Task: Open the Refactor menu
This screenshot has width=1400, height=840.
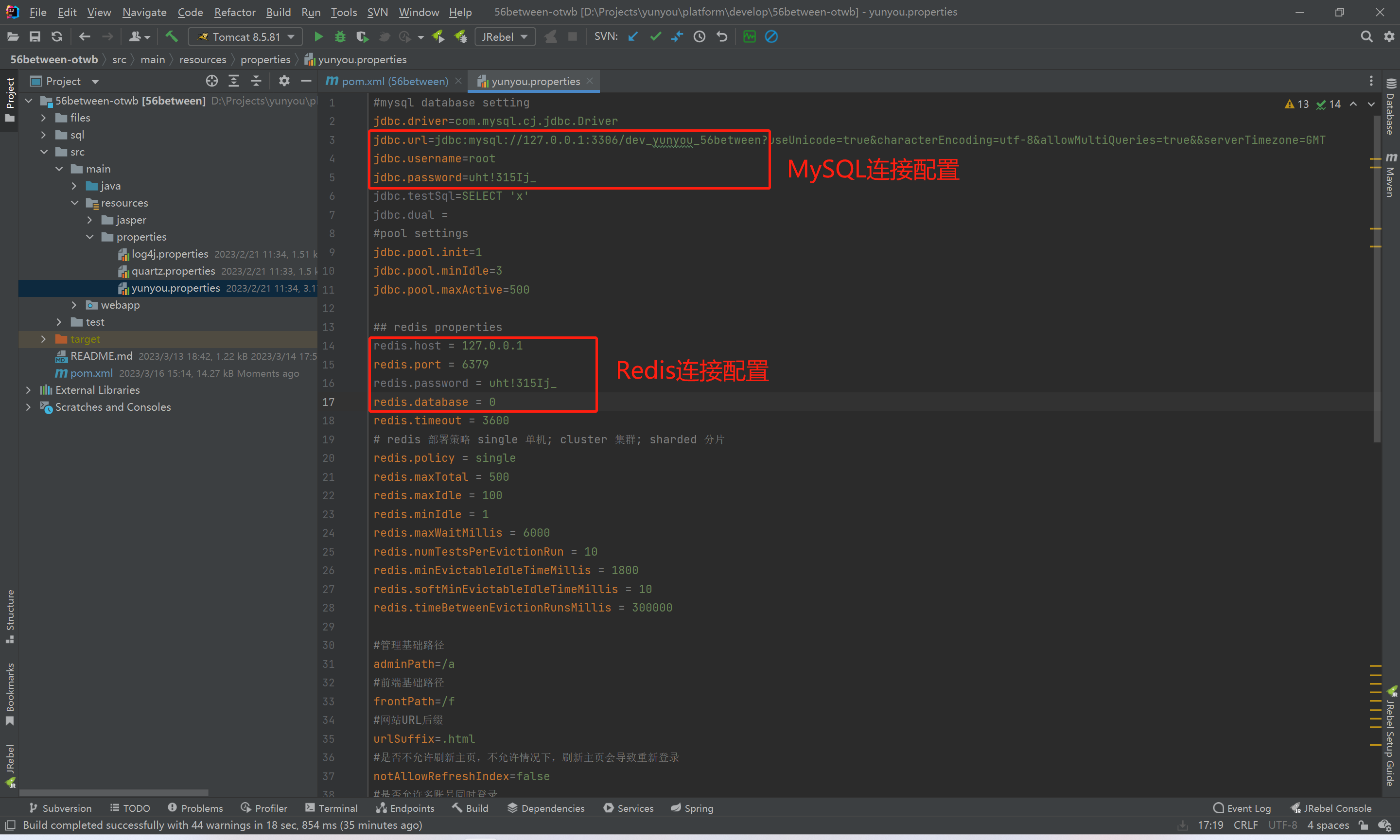Action: [234, 12]
